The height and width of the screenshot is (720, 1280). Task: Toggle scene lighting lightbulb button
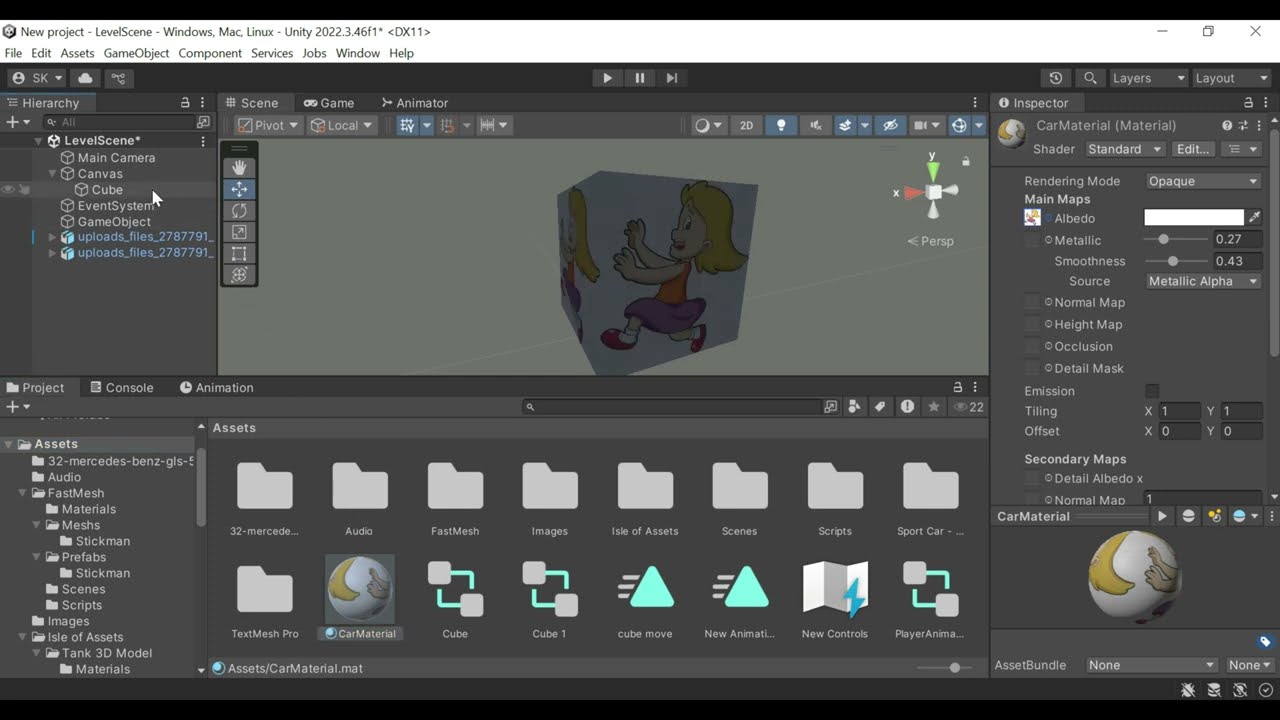[x=781, y=125]
